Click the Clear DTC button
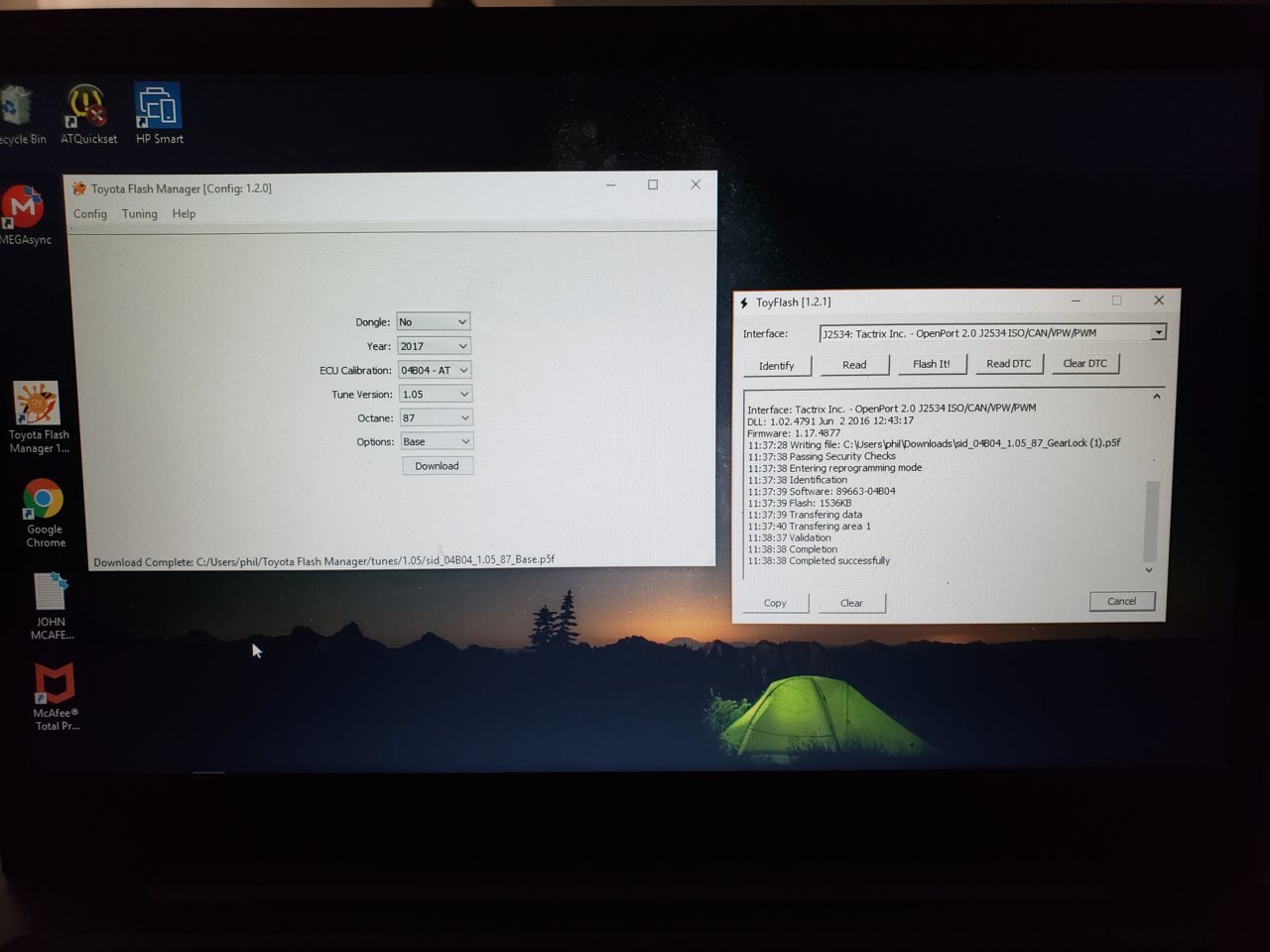The width and height of the screenshot is (1270, 952). (1085, 364)
